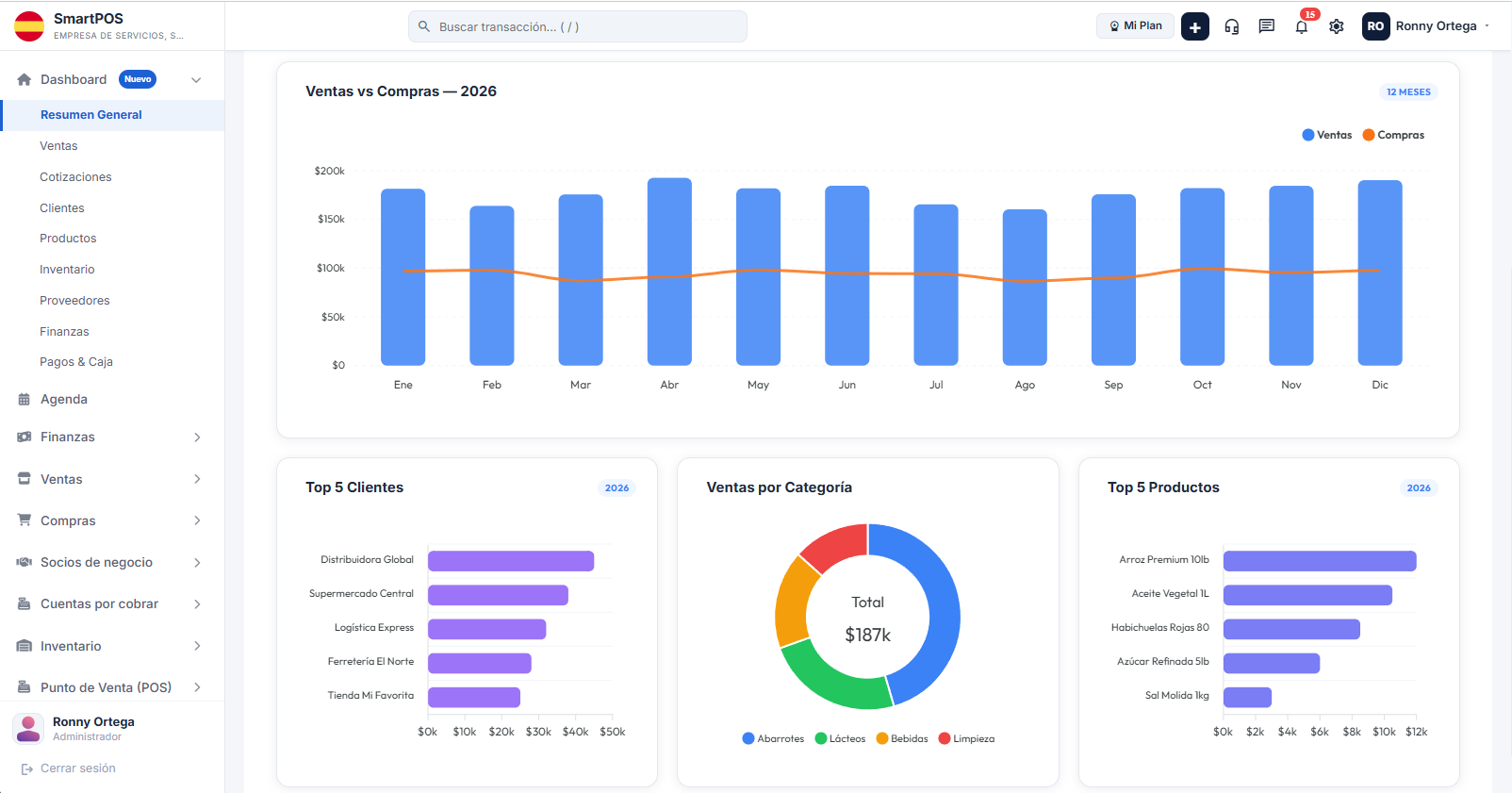1512x793 pixels.
Task: Expand the Finanzas section chevron
Action: [197, 438]
